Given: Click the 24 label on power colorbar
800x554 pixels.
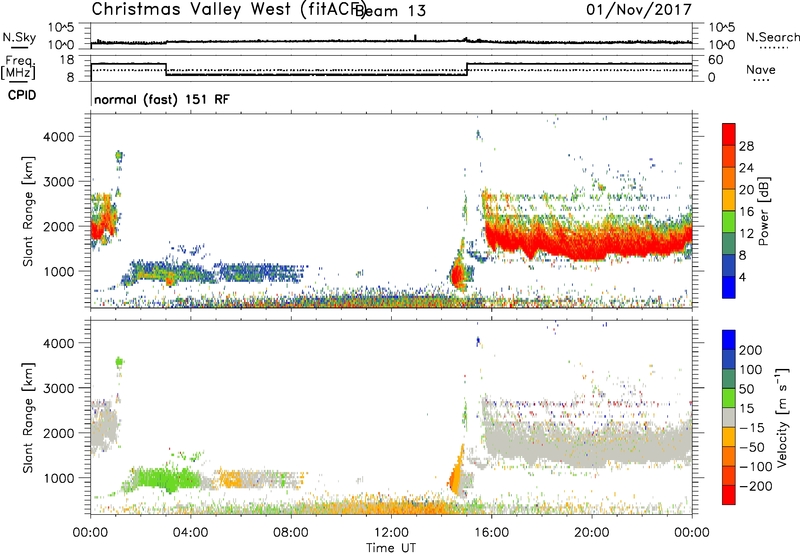Looking at the screenshot, I should pos(746,168).
